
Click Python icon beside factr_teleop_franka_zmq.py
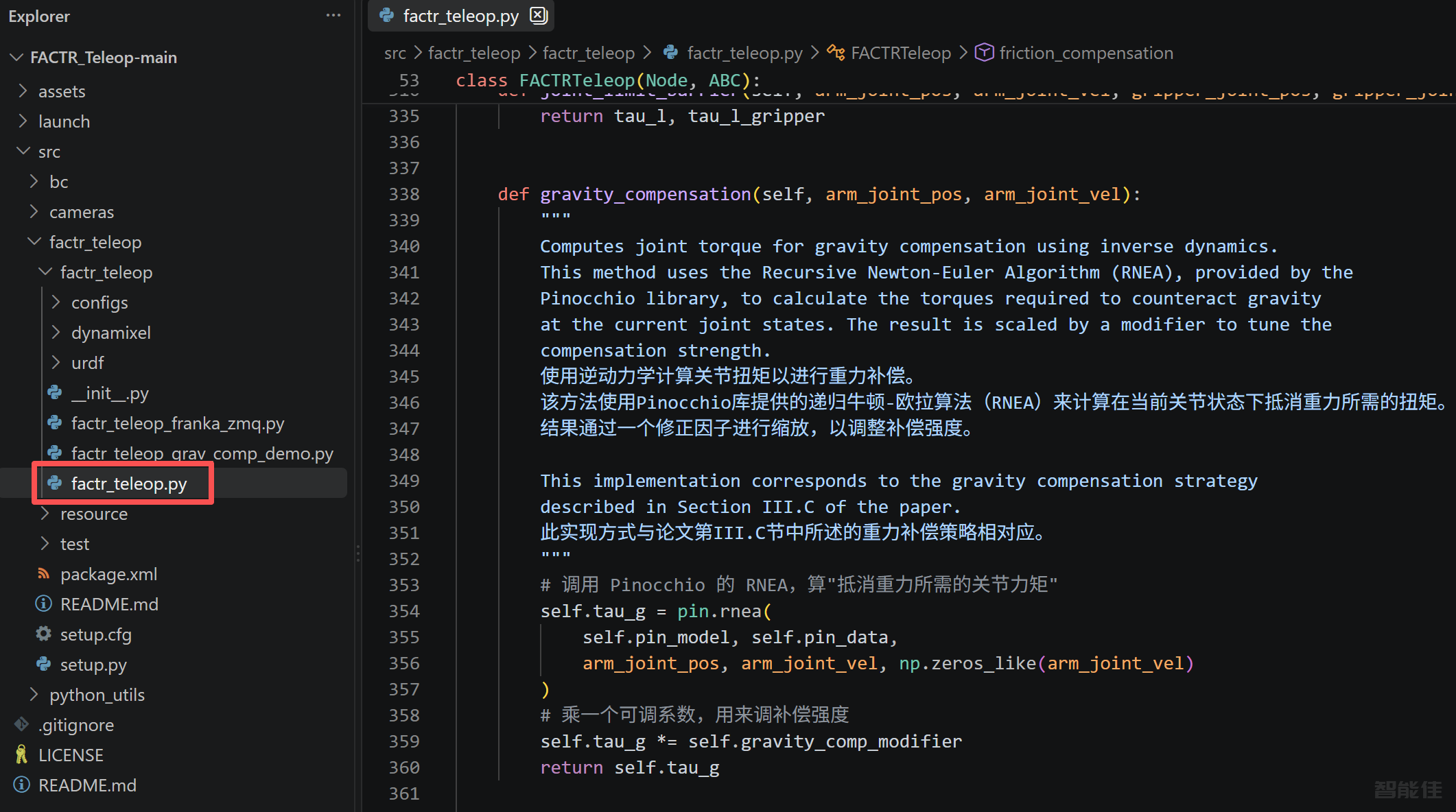tap(55, 423)
